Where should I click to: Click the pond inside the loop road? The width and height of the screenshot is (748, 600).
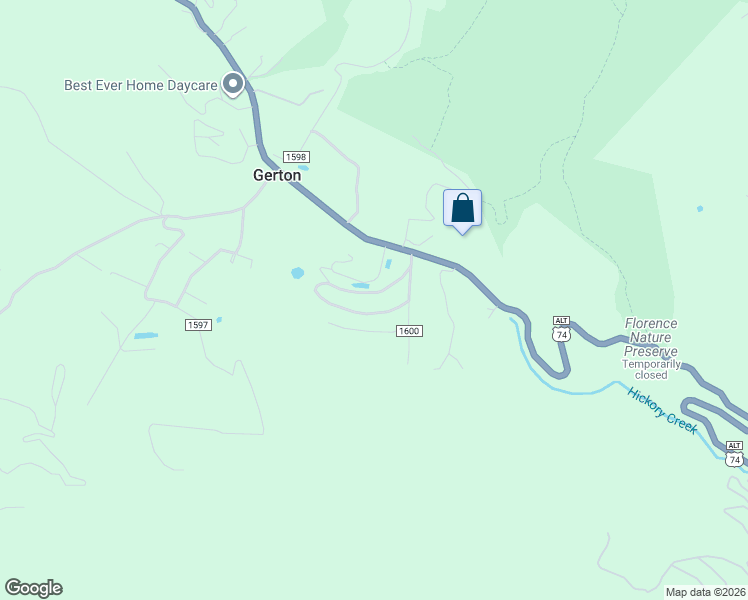361,286
